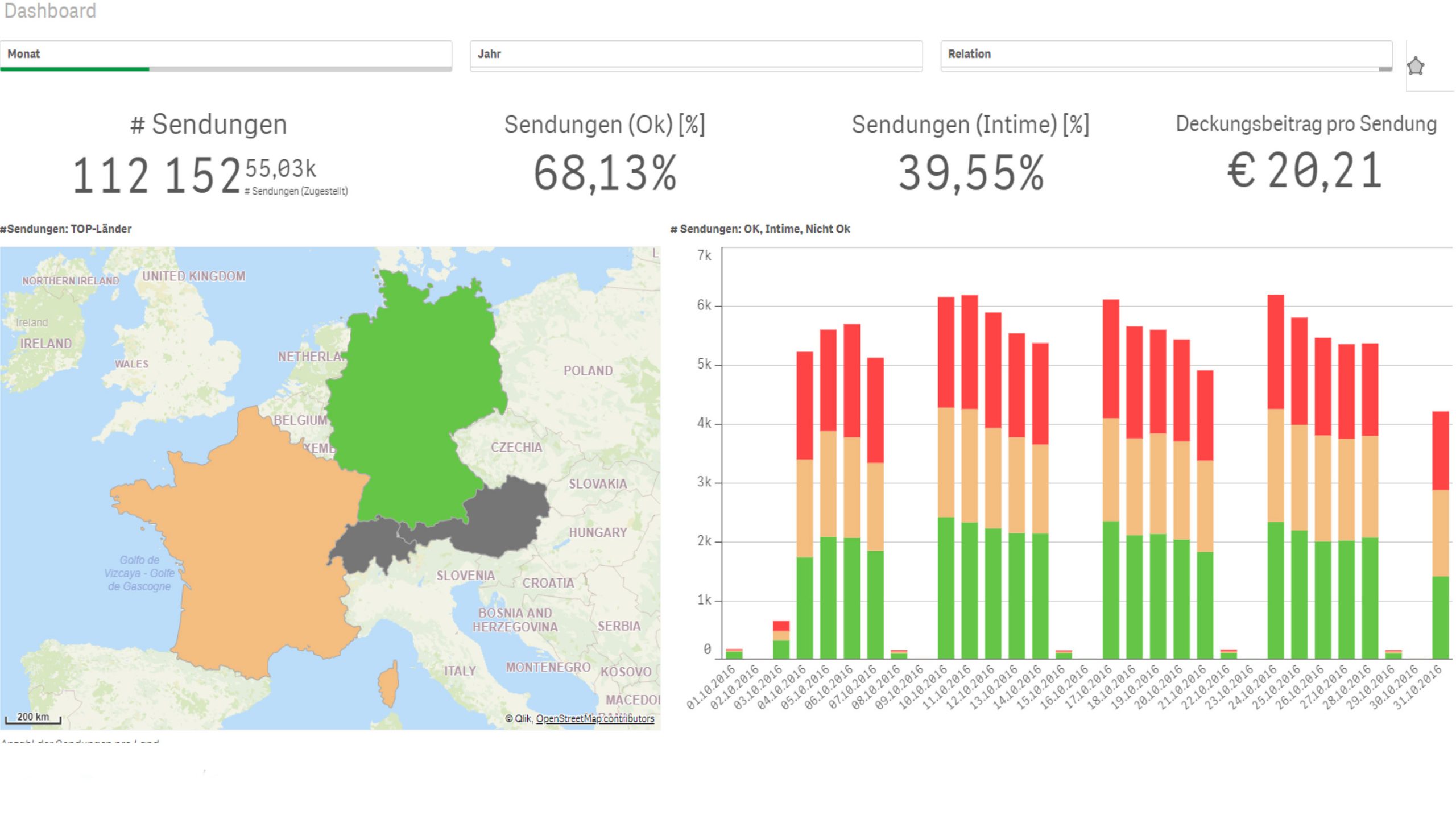Image resolution: width=1456 pixels, height=819 pixels.
Task: Click the Sendungen (Ok) 68,13% KPI
Action: pyautogui.click(x=605, y=172)
